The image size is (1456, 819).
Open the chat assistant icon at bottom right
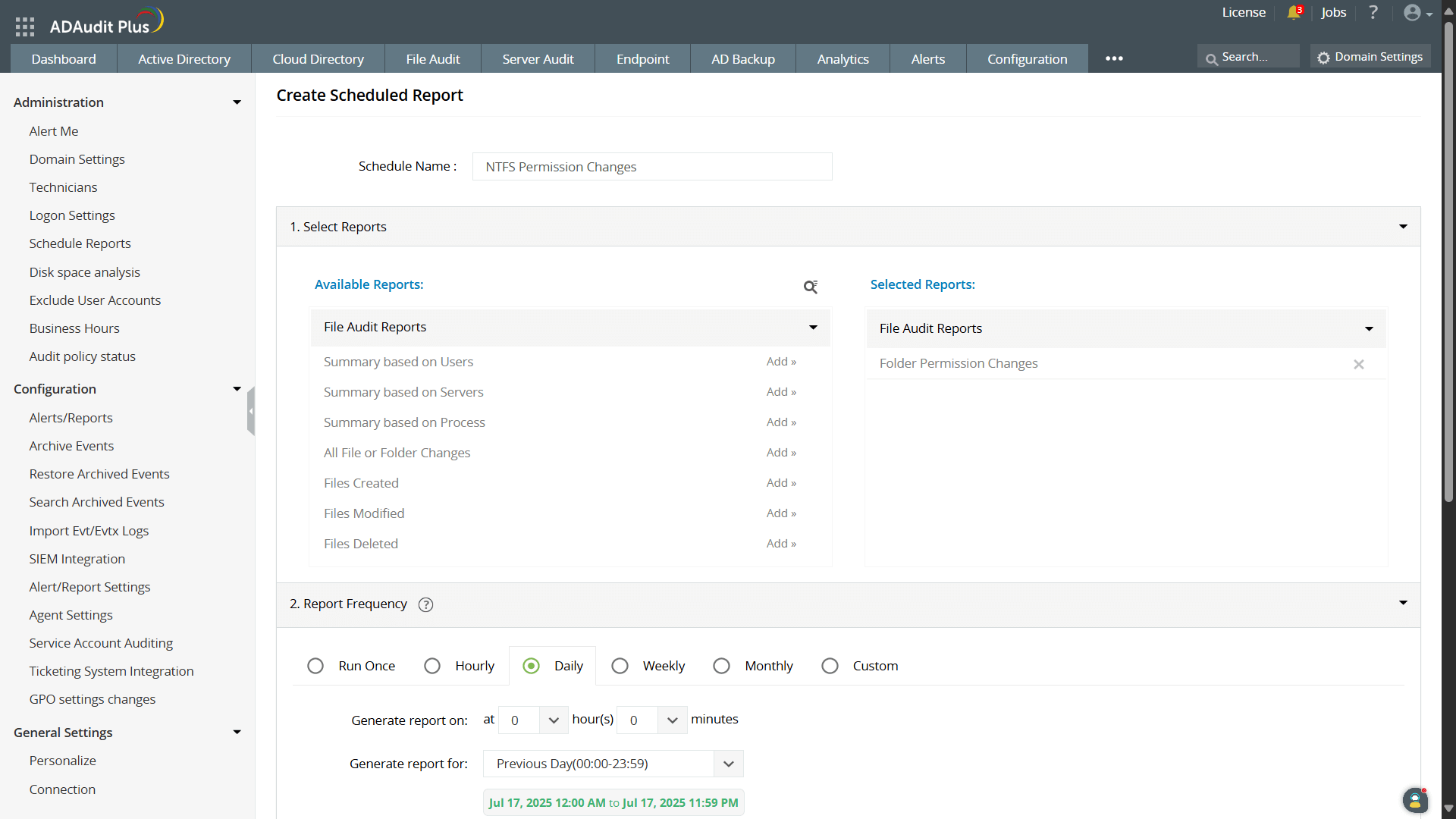pyautogui.click(x=1415, y=801)
